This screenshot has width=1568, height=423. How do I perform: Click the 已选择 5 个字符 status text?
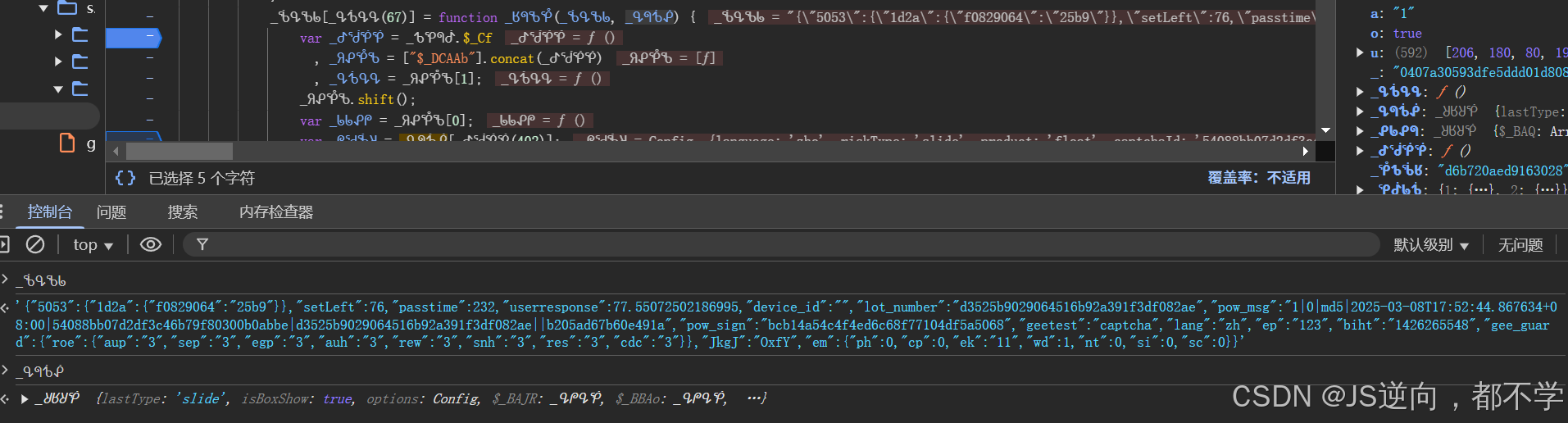(x=202, y=178)
